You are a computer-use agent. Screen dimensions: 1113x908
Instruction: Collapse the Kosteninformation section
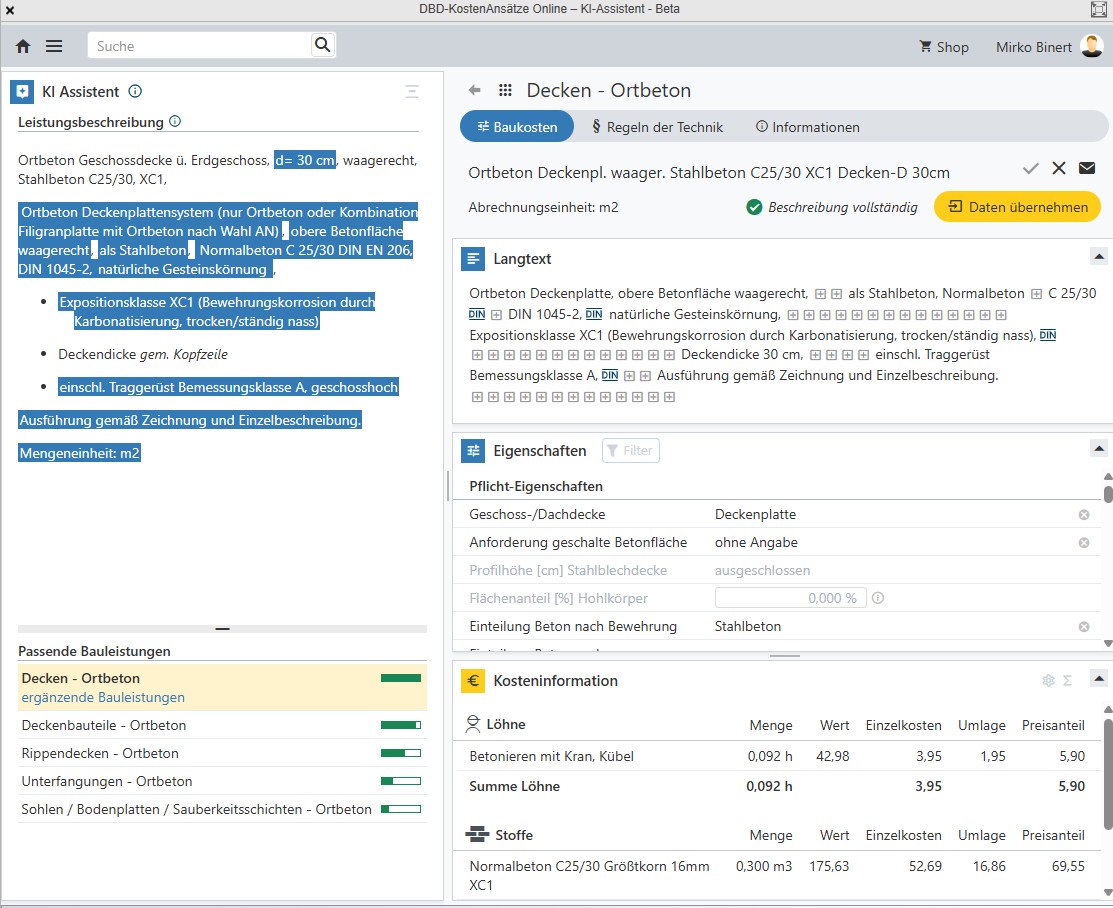pyautogui.click(x=1097, y=678)
